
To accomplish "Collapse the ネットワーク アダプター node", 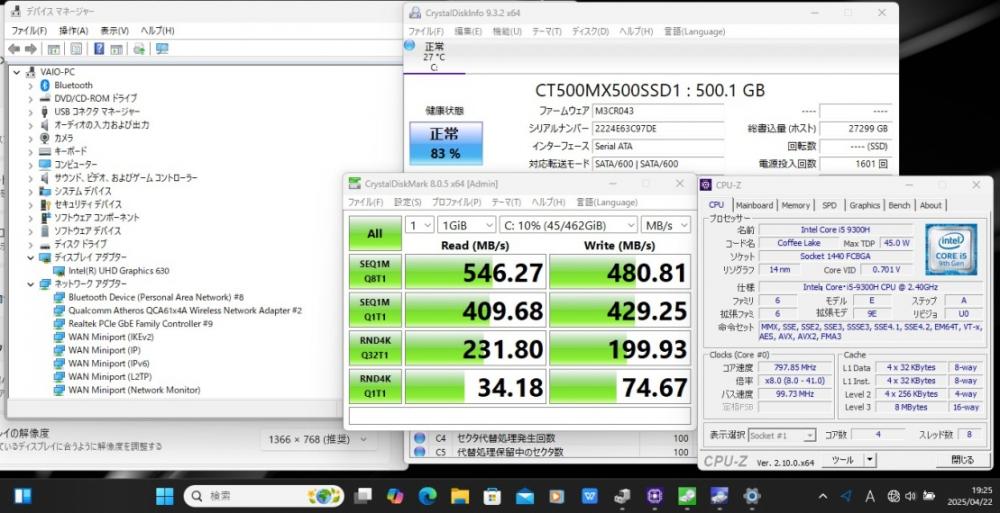I will [30, 284].
